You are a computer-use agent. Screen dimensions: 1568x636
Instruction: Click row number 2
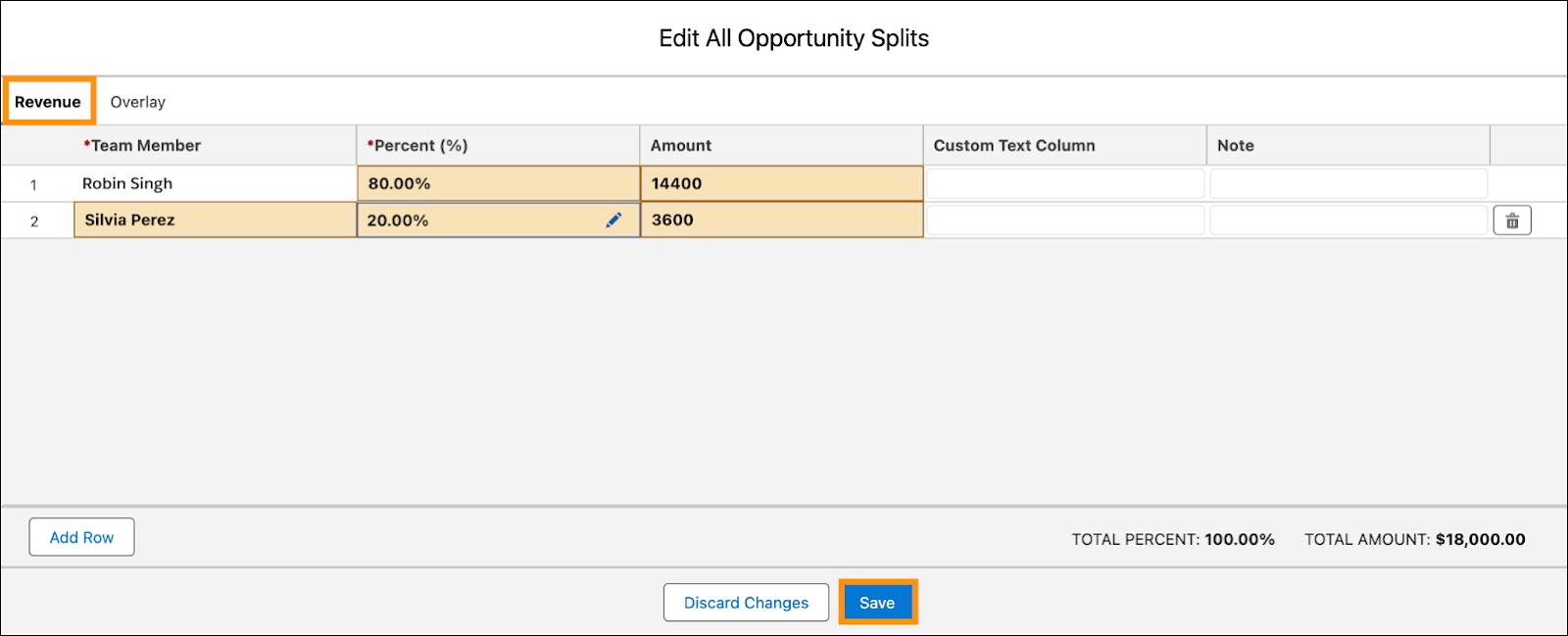pos(33,221)
